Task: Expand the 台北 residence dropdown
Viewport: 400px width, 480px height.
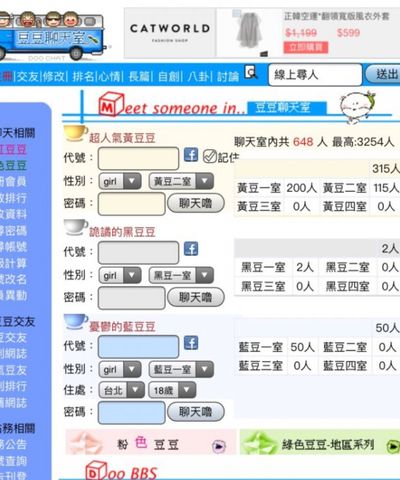Action: point(122,390)
